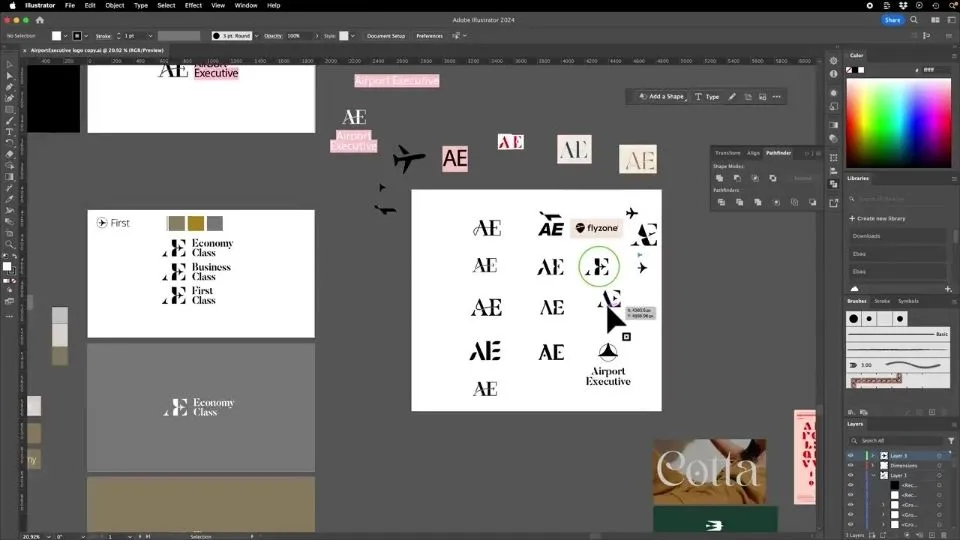
Task: Click the pencil edit icon in contextual bar
Action: point(732,97)
